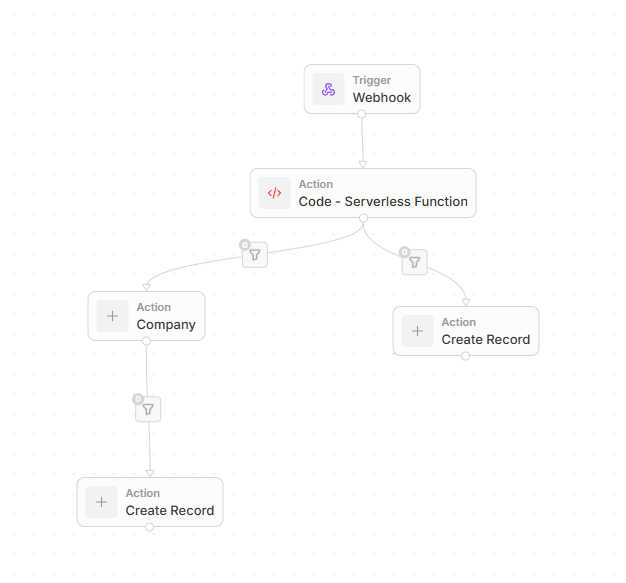Click the Serverless Function node's output port
626x583 pixels.
(363, 217)
